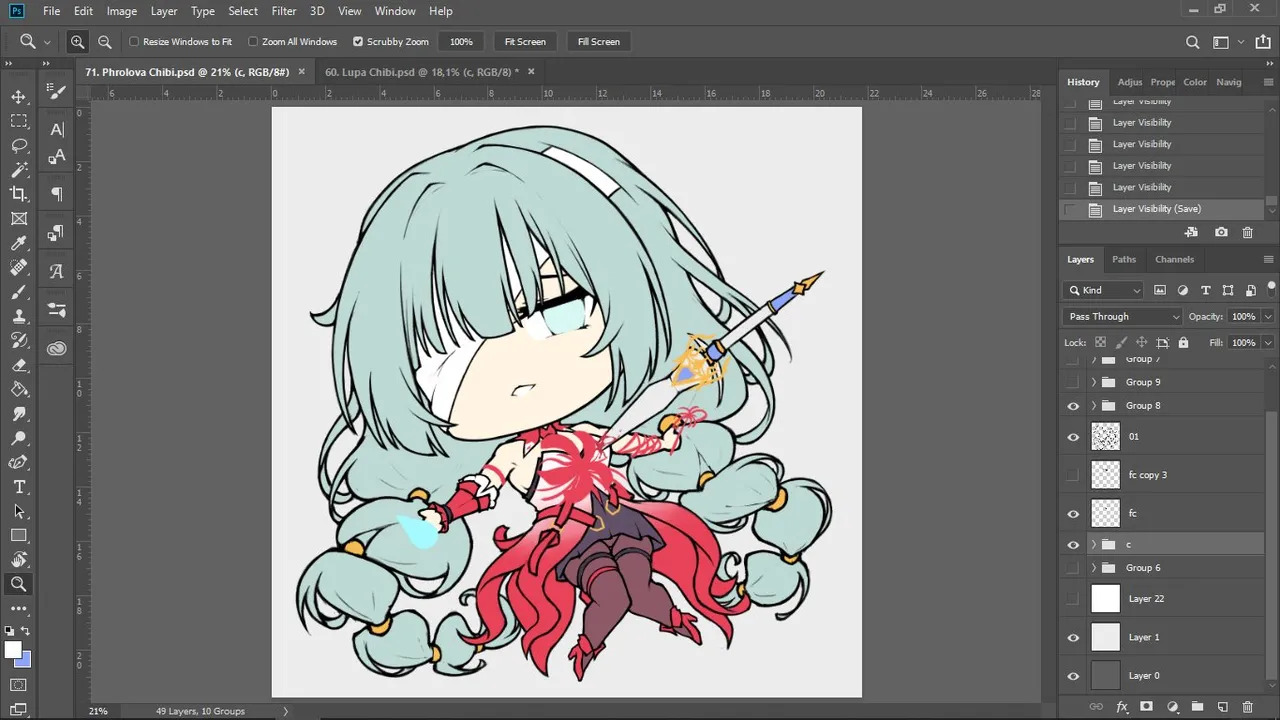The height and width of the screenshot is (720, 1280).
Task: Open the Search icon in options bar
Action: [x=1192, y=42]
